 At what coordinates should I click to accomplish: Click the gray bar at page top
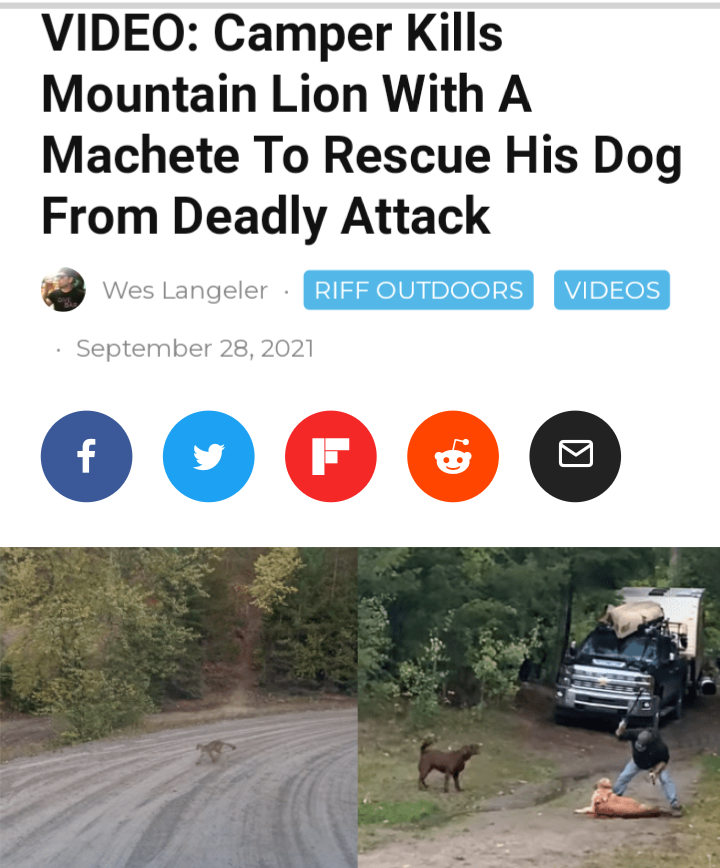point(360,5)
